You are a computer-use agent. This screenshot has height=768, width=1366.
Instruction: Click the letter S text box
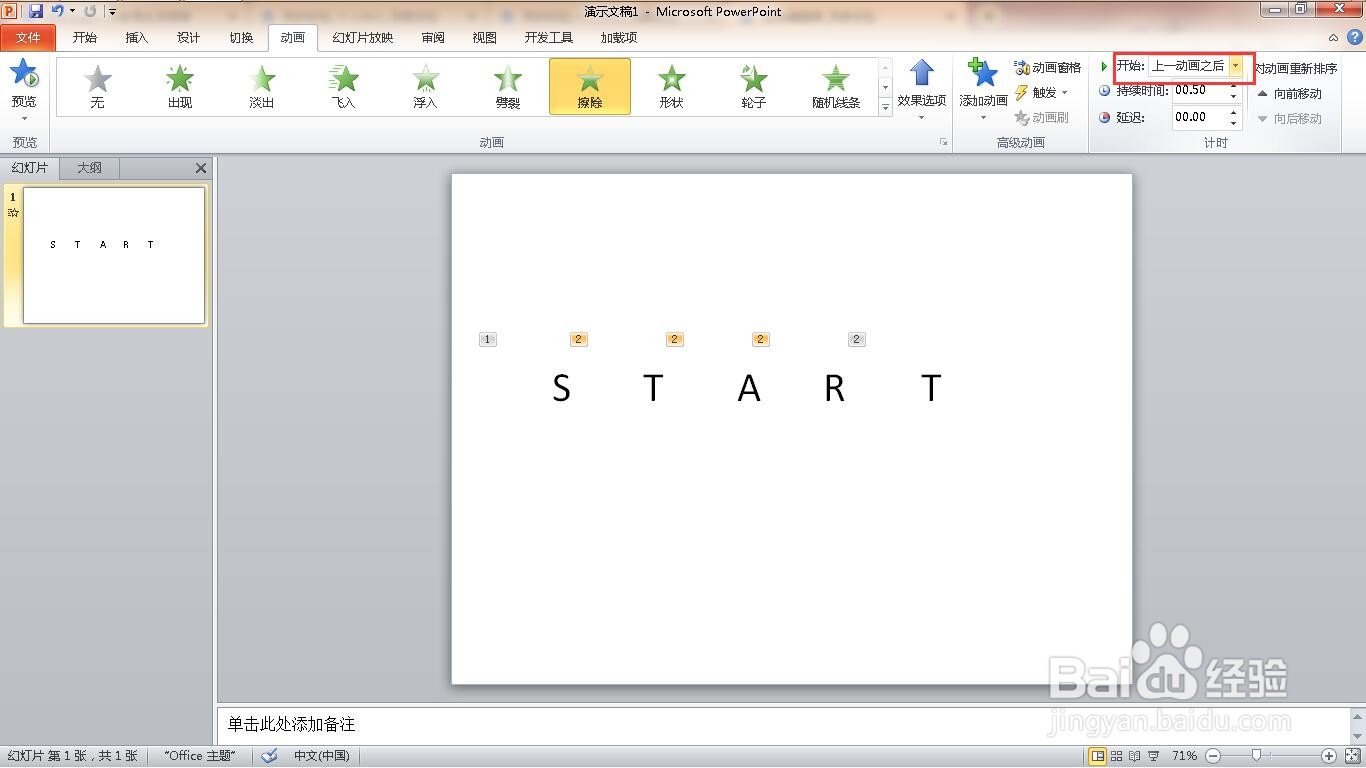tap(561, 388)
